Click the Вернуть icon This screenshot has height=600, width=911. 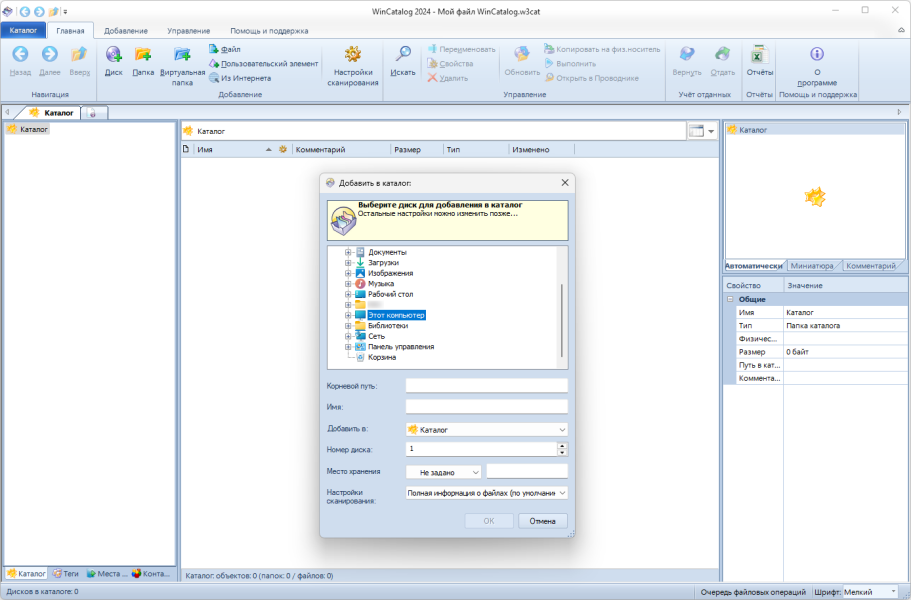[x=687, y=55]
